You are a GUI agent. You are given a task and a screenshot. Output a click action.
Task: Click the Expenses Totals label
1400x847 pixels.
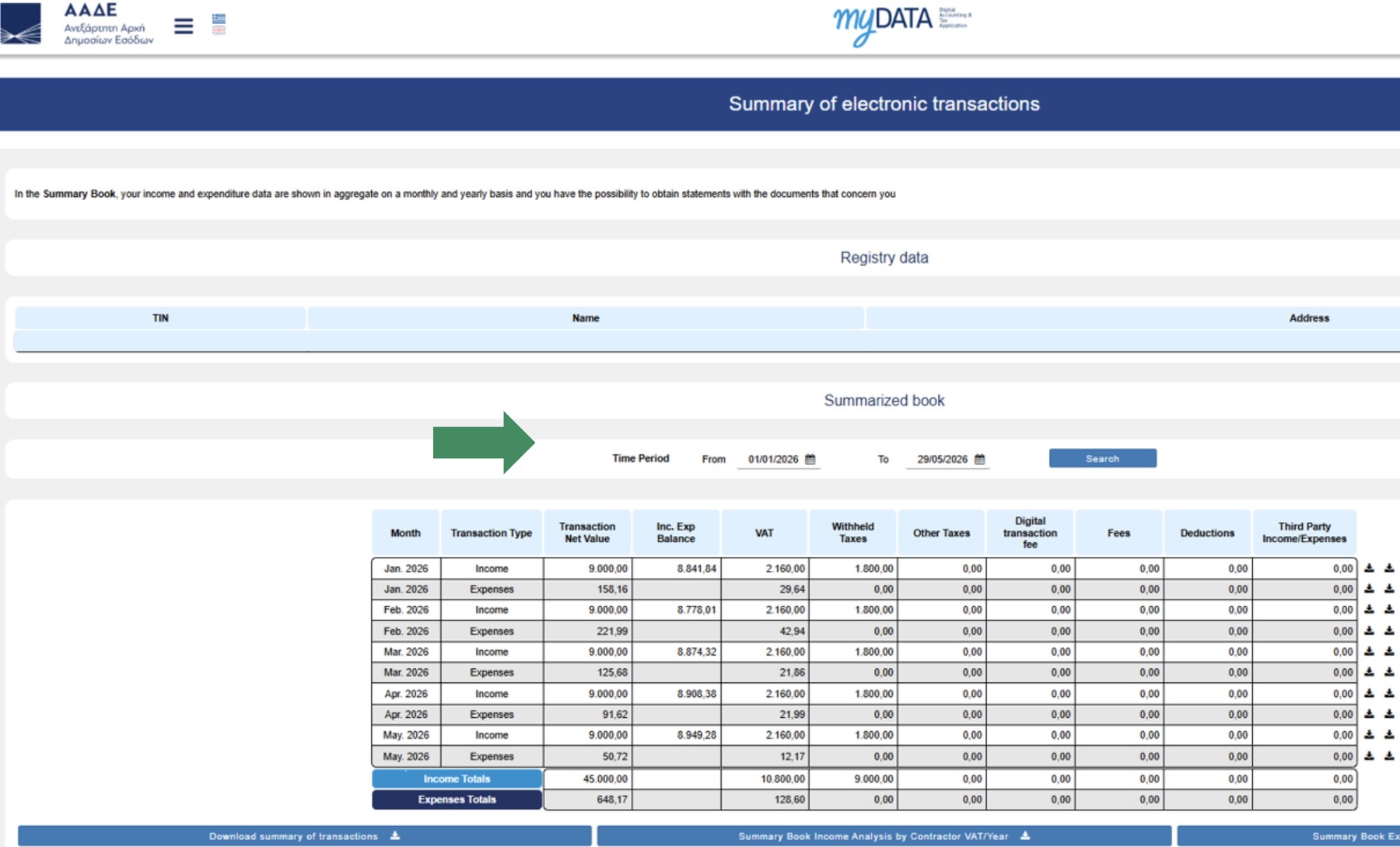click(457, 800)
